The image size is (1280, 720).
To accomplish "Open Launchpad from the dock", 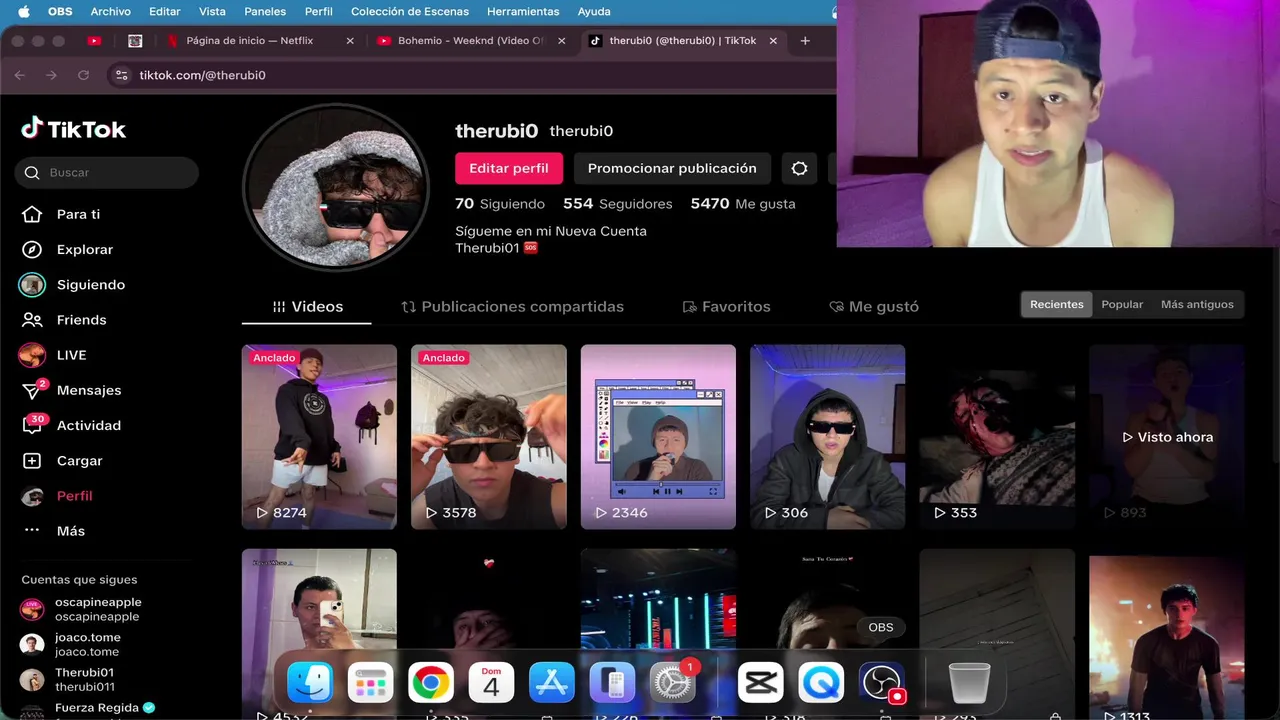I will click(370, 683).
